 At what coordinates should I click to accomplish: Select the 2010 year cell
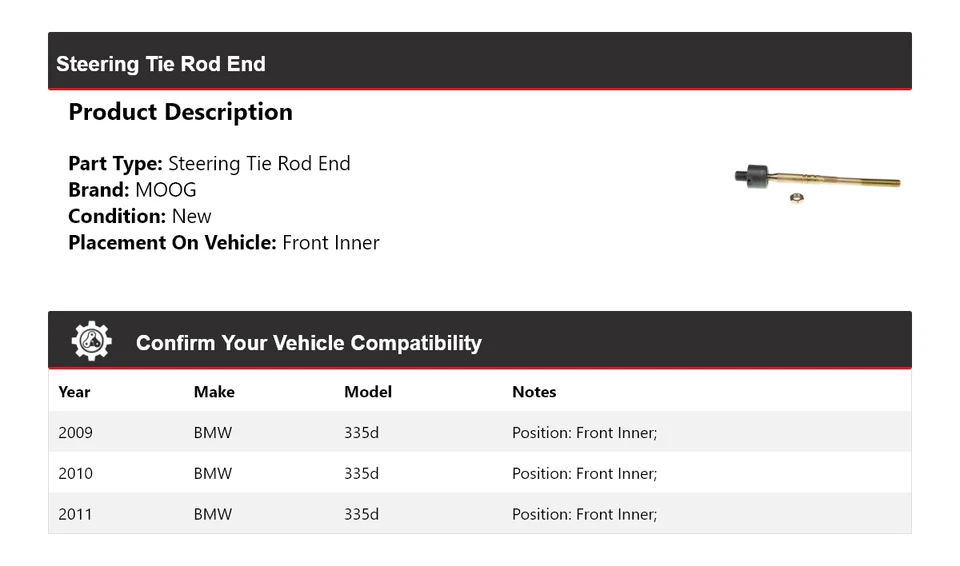[x=75, y=474]
